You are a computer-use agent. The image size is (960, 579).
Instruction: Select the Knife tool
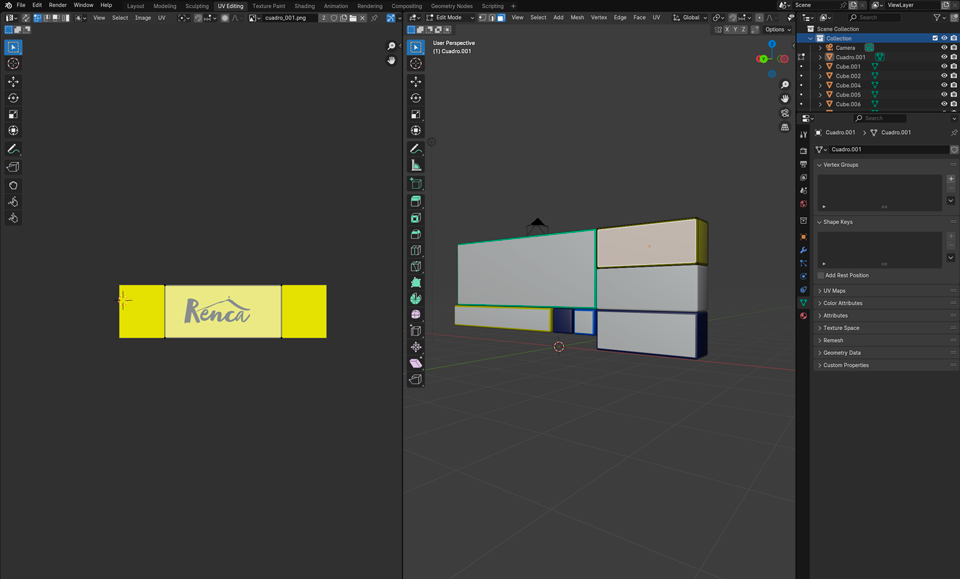point(416,266)
